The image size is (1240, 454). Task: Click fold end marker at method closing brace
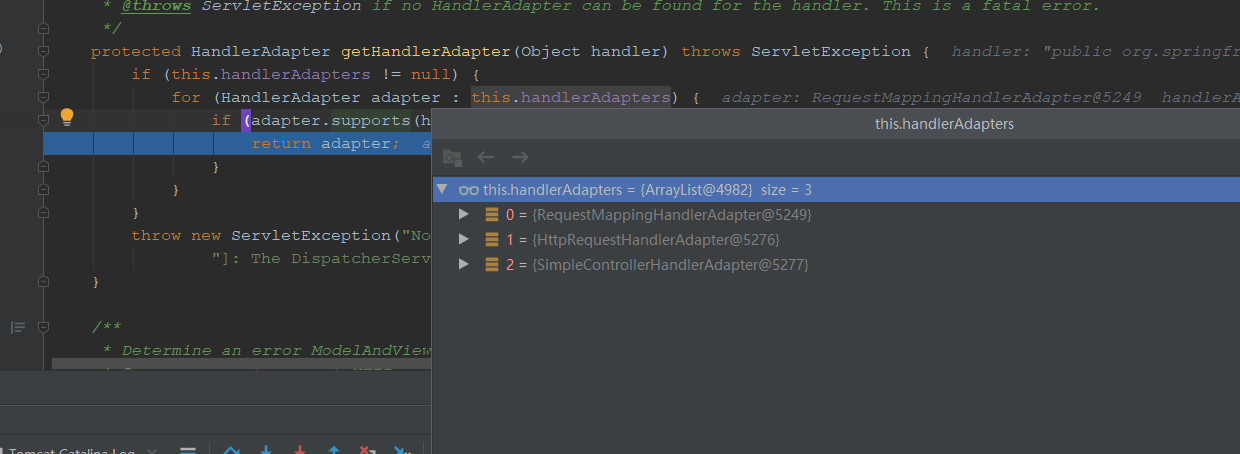(x=43, y=282)
